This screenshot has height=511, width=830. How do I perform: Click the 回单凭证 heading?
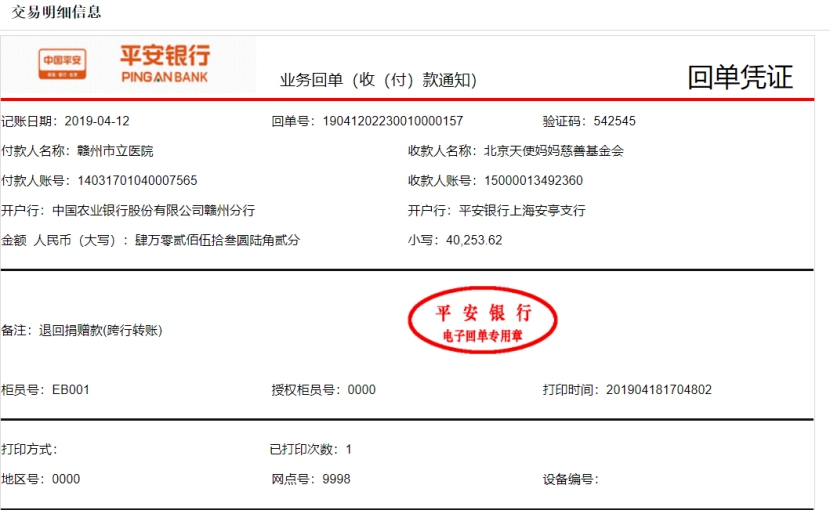click(x=740, y=77)
